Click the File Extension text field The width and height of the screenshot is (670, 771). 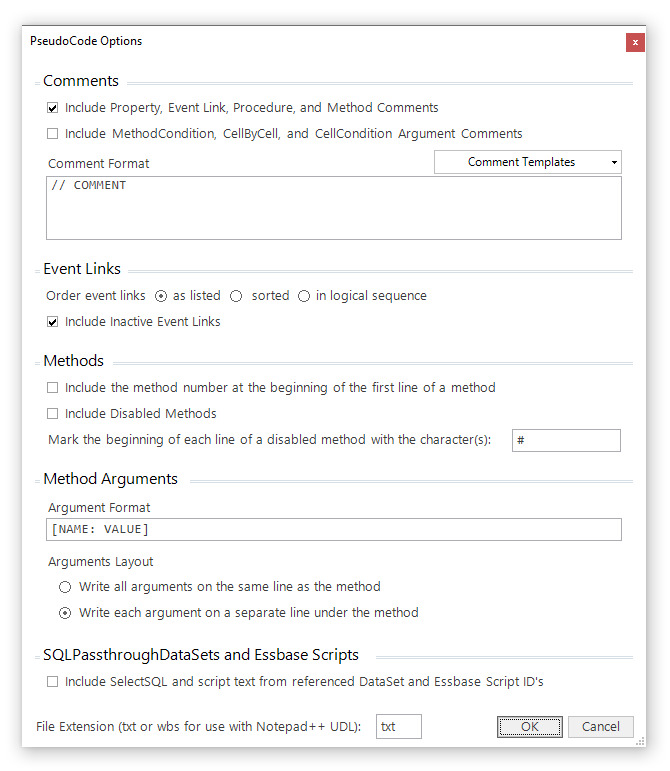coord(399,727)
